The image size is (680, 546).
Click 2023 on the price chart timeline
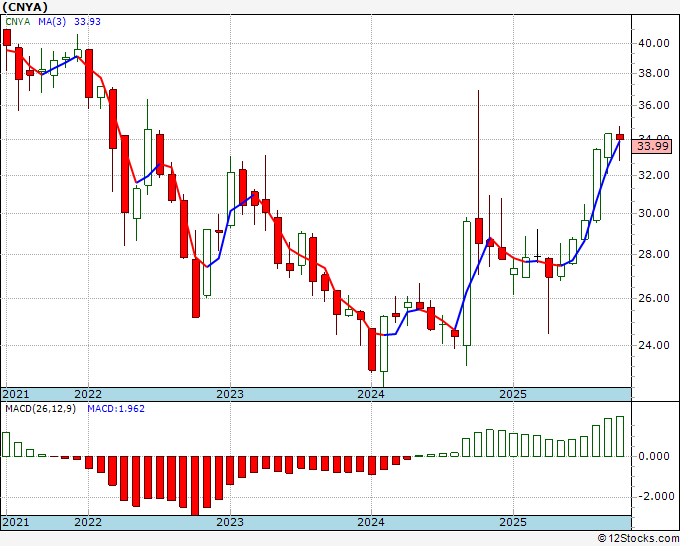pyautogui.click(x=230, y=394)
